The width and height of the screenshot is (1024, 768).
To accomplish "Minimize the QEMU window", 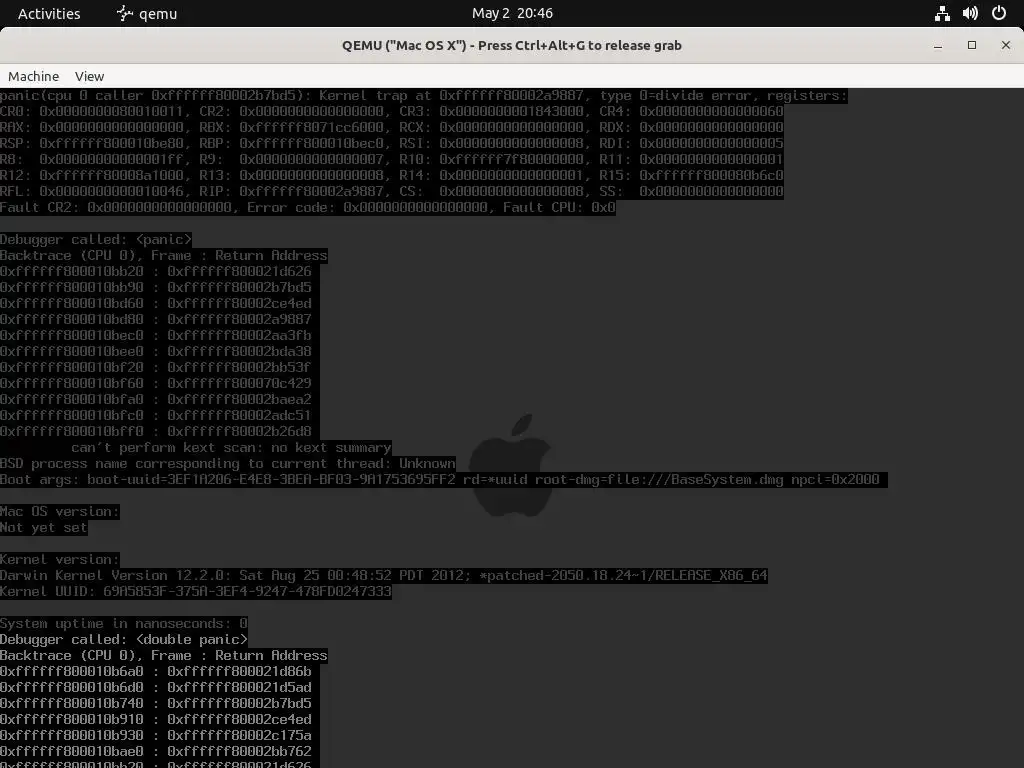I will pyautogui.click(x=938, y=45).
